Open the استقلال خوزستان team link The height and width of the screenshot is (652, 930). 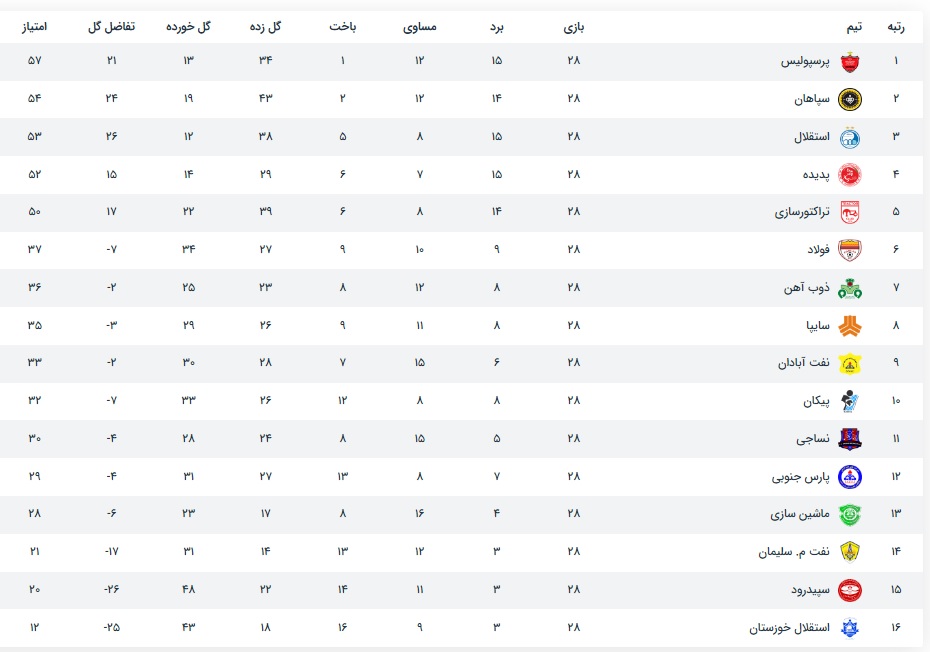[x=789, y=627]
